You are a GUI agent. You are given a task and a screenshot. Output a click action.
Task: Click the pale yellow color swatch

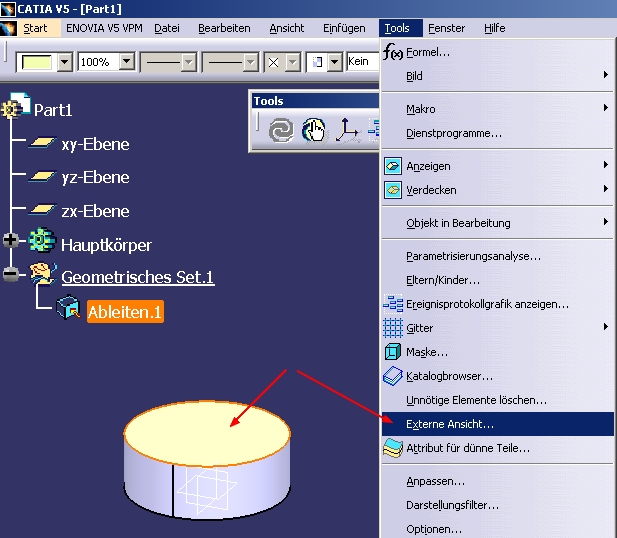click(x=37, y=62)
